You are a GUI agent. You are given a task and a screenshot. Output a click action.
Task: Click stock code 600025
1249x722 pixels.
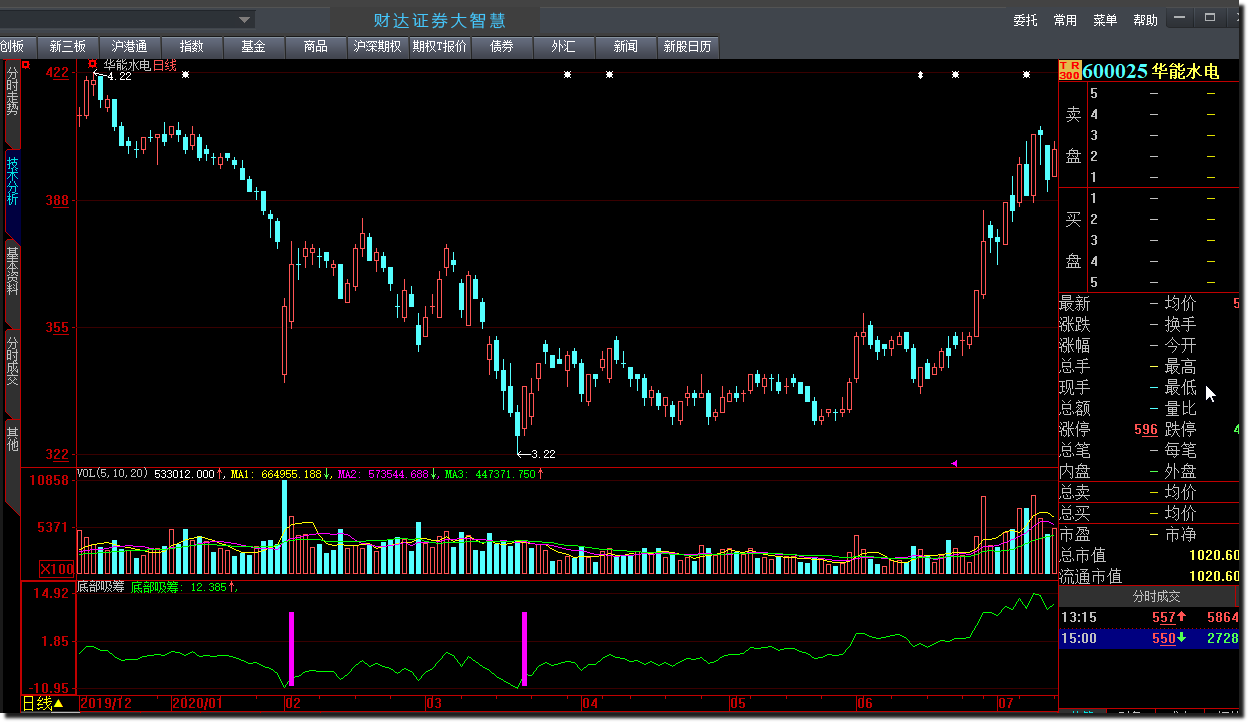tap(1115, 71)
